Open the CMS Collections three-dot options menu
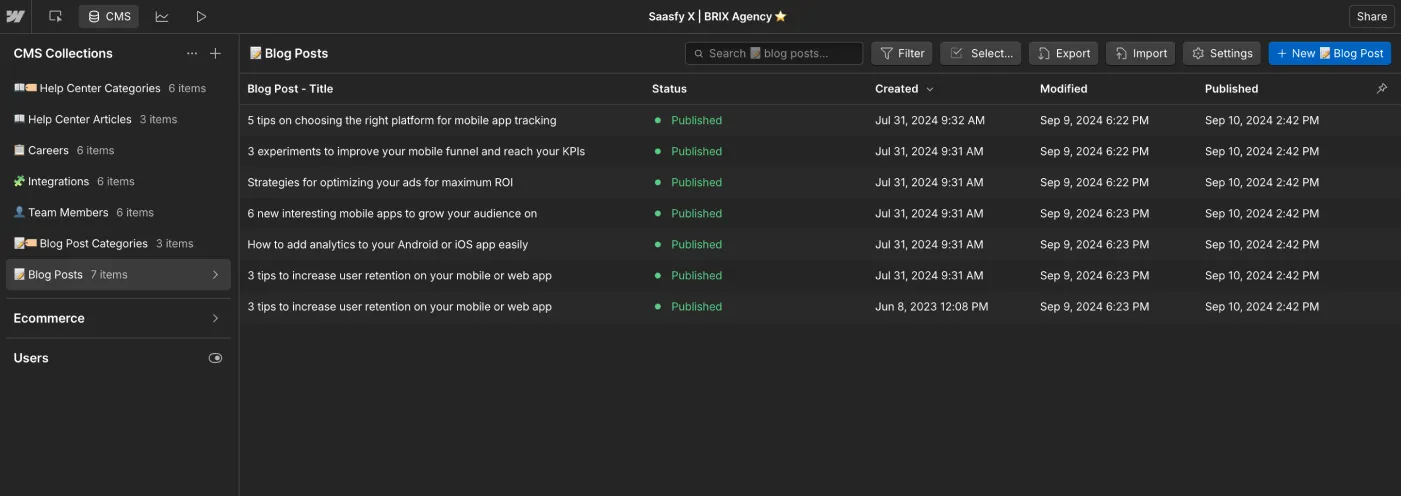Viewport: 1401px width, 496px height. [192, 53]
